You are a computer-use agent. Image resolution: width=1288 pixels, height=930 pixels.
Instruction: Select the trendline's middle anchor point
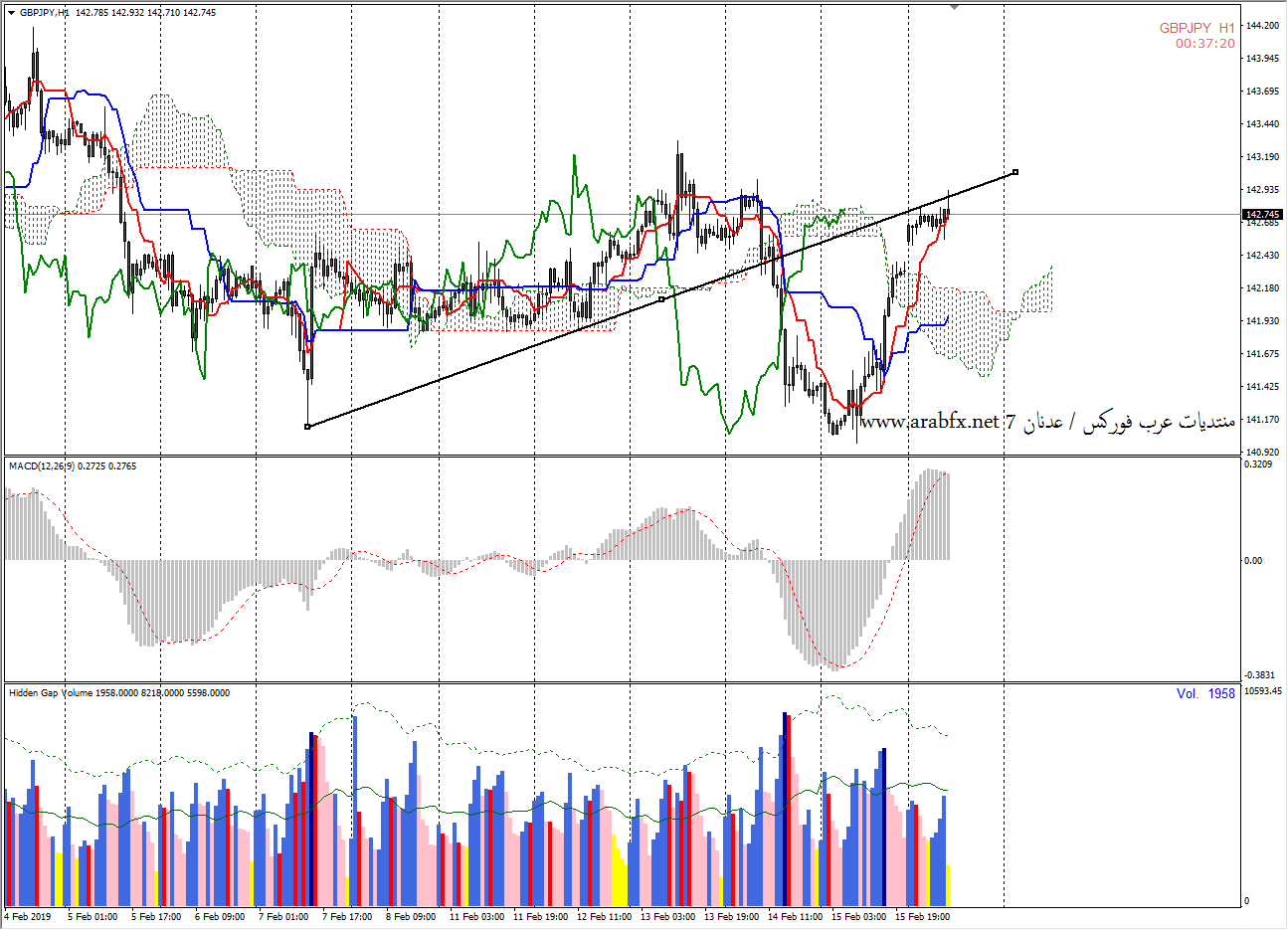[x=662, y=298]
